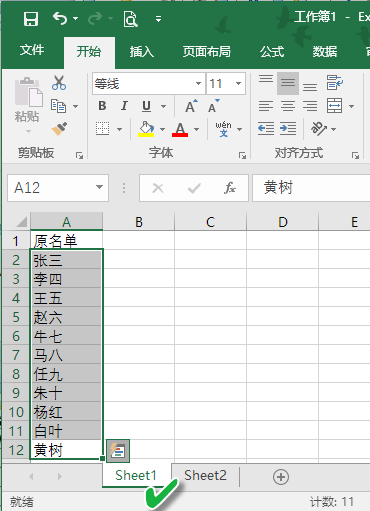Click the Print Preview icon
Viewport: 370px width, 511px height.
coord(130,19)
